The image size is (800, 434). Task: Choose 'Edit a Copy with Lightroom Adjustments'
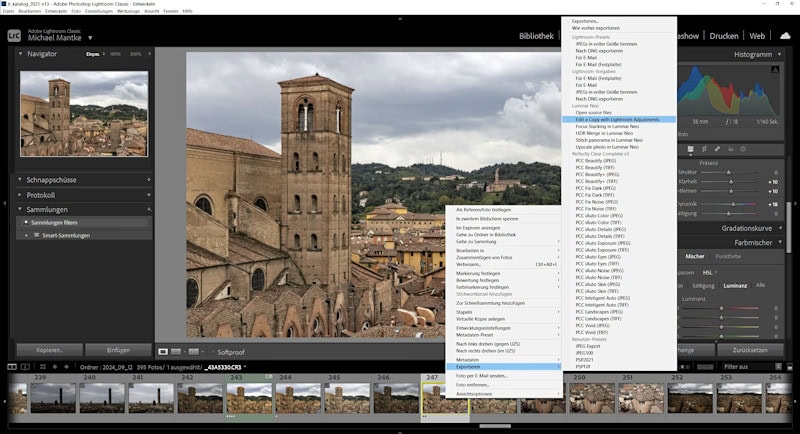click(x=617, y=119)
